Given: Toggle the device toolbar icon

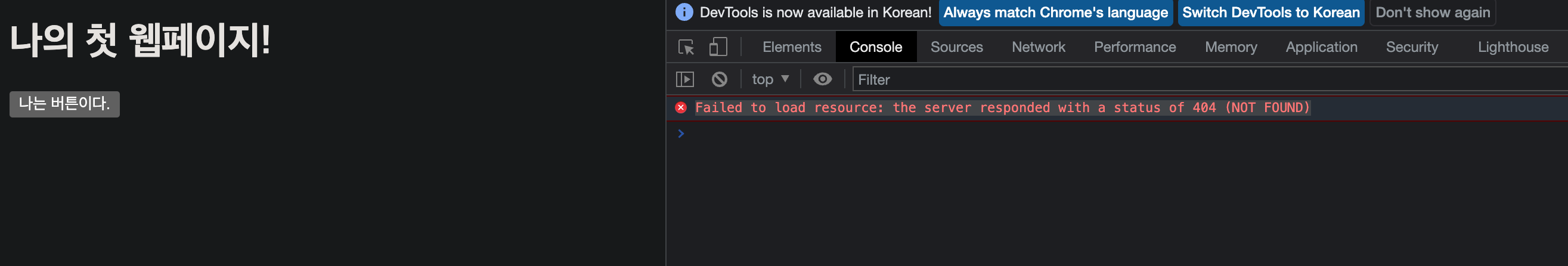Looking at the screenshot, I should click(718, 47).
